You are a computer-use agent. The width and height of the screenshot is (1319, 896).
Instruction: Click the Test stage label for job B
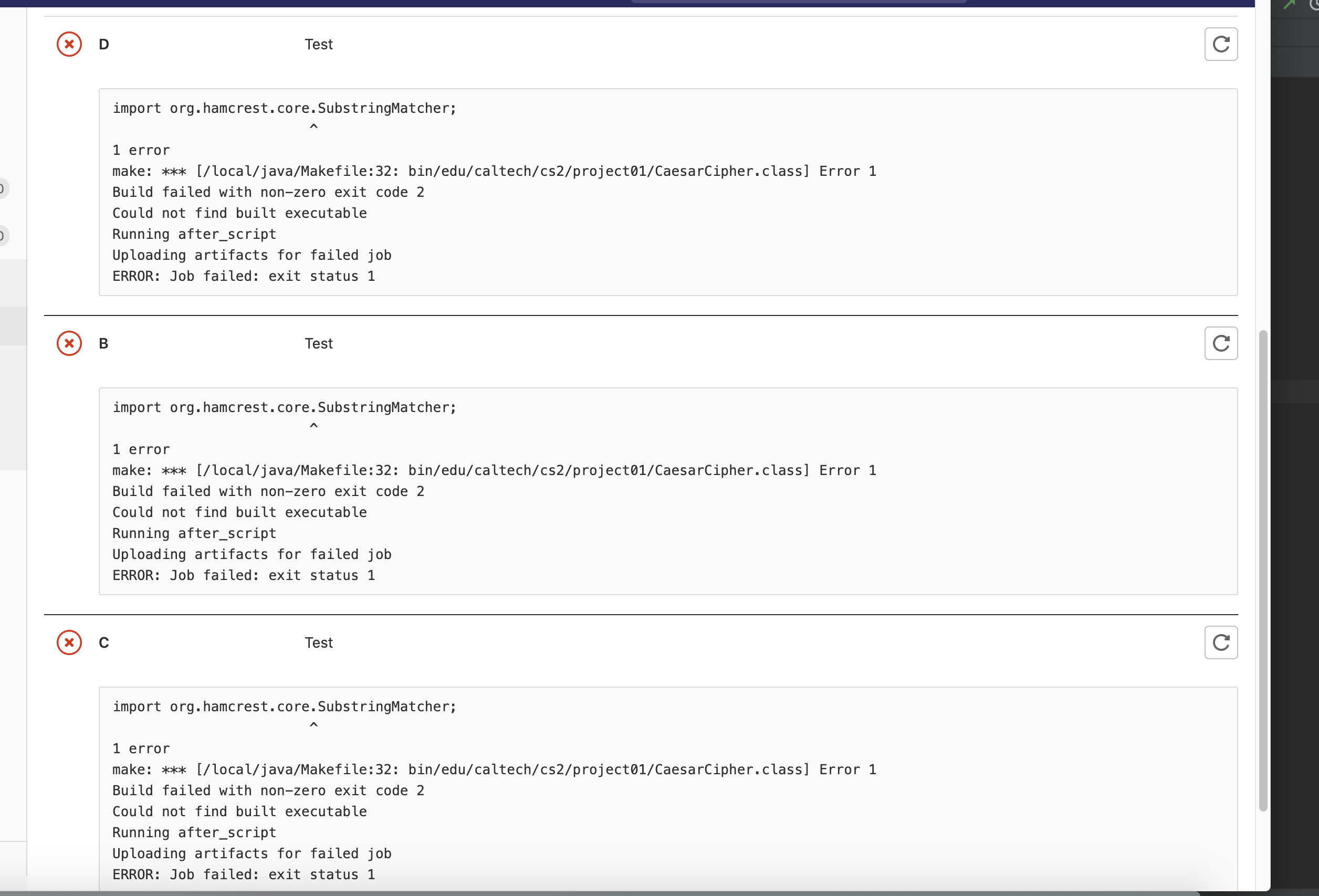point(318,343)
